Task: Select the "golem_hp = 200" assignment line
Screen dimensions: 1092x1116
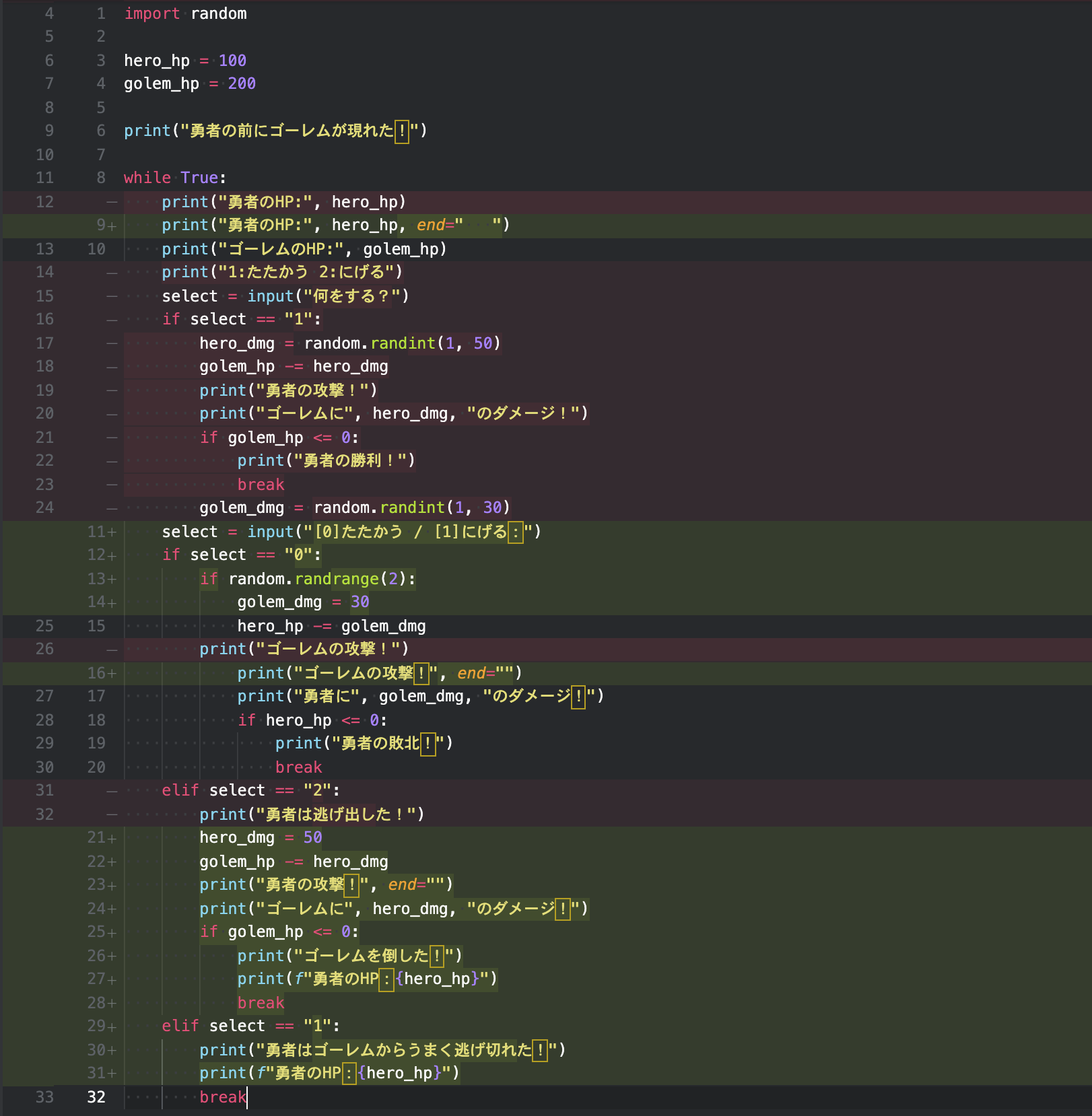Action: tap(190, 83)
